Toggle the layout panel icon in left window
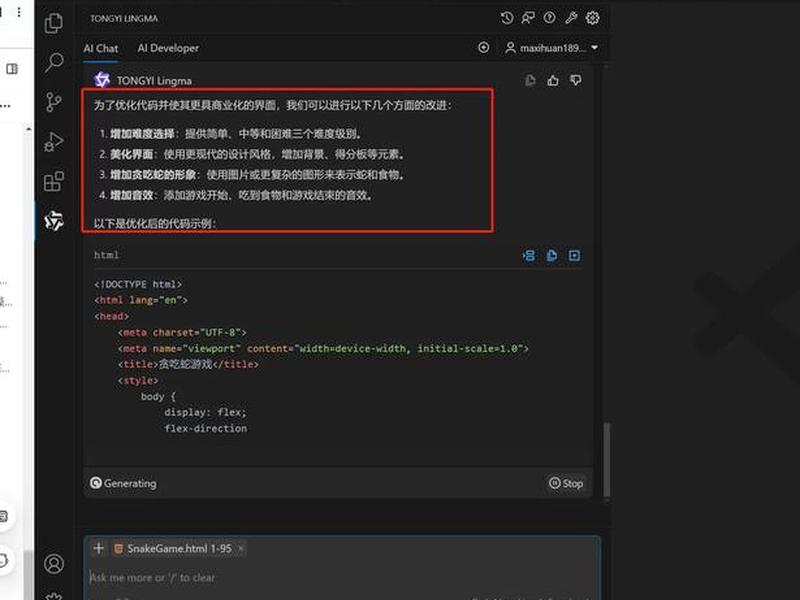 pyautogui.click(x=12, y=69)
